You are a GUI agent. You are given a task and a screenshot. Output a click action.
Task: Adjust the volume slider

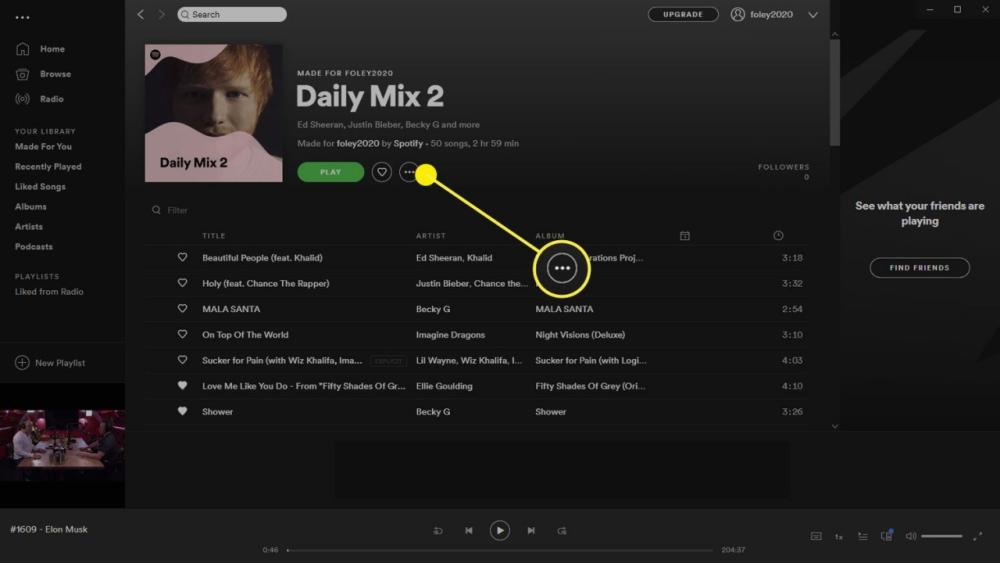click(941, 536)
